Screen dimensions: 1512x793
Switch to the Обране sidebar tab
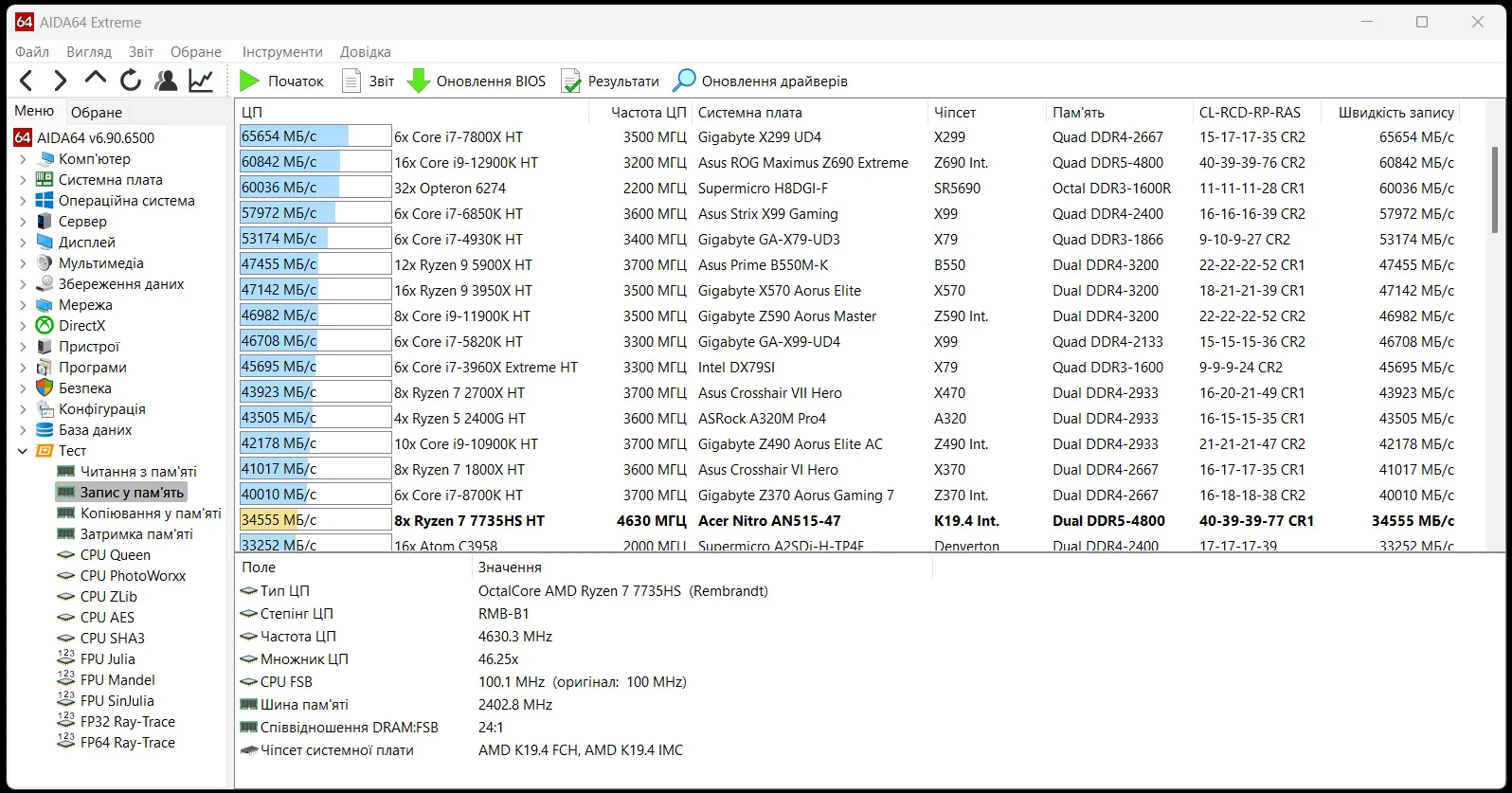[x=97, y=112]
